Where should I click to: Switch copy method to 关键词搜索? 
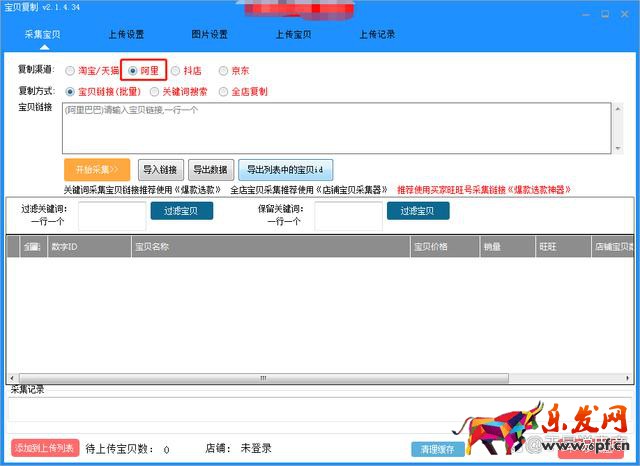[x=153, y=92]
